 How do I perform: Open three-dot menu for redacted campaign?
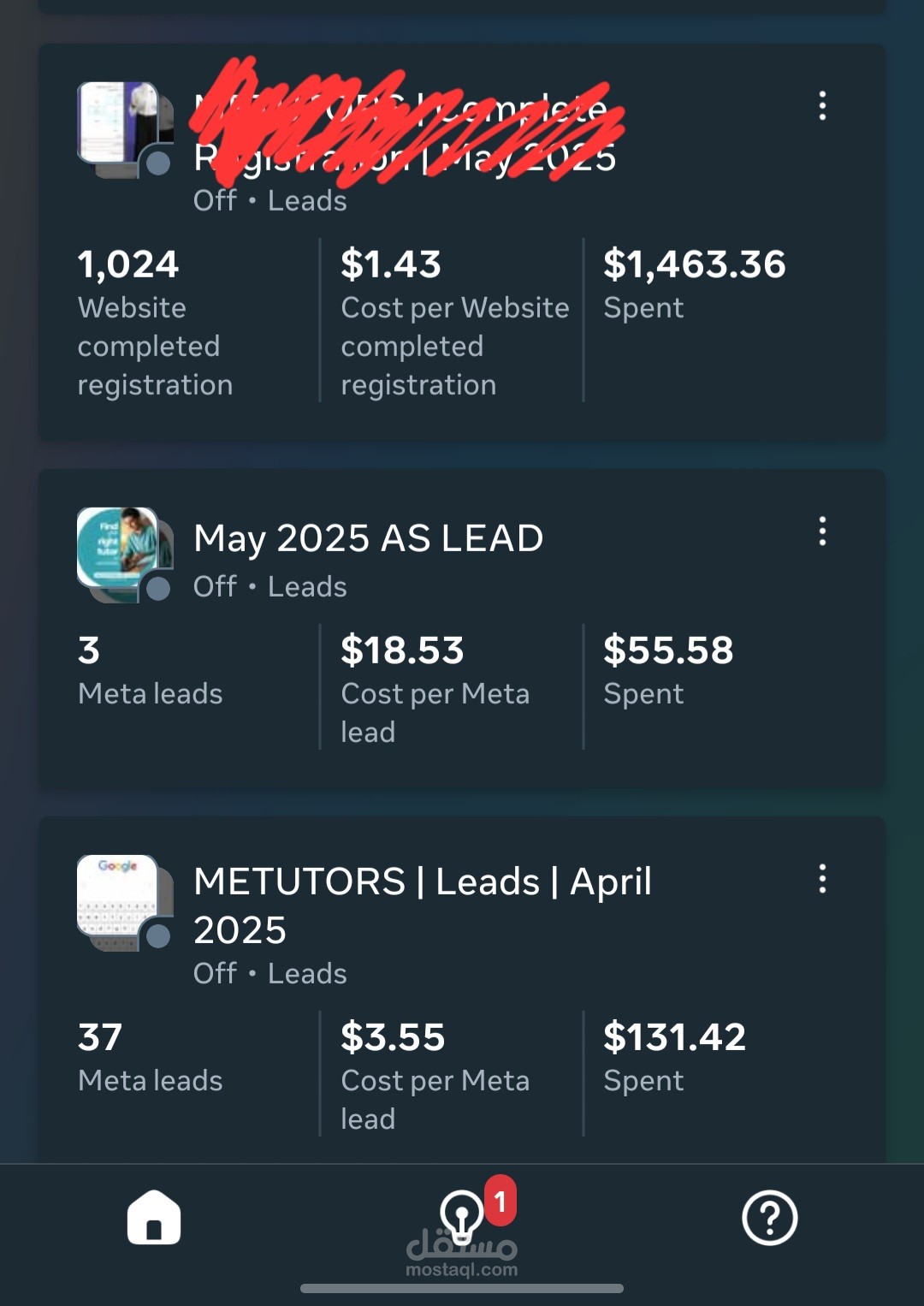point(822,105)
